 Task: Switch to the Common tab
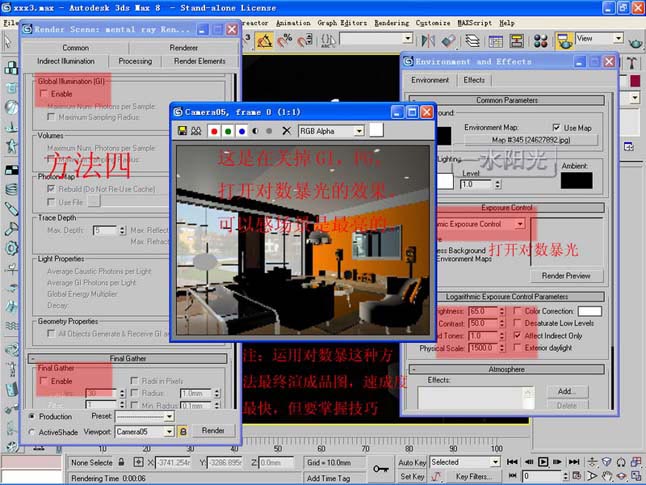75,48
